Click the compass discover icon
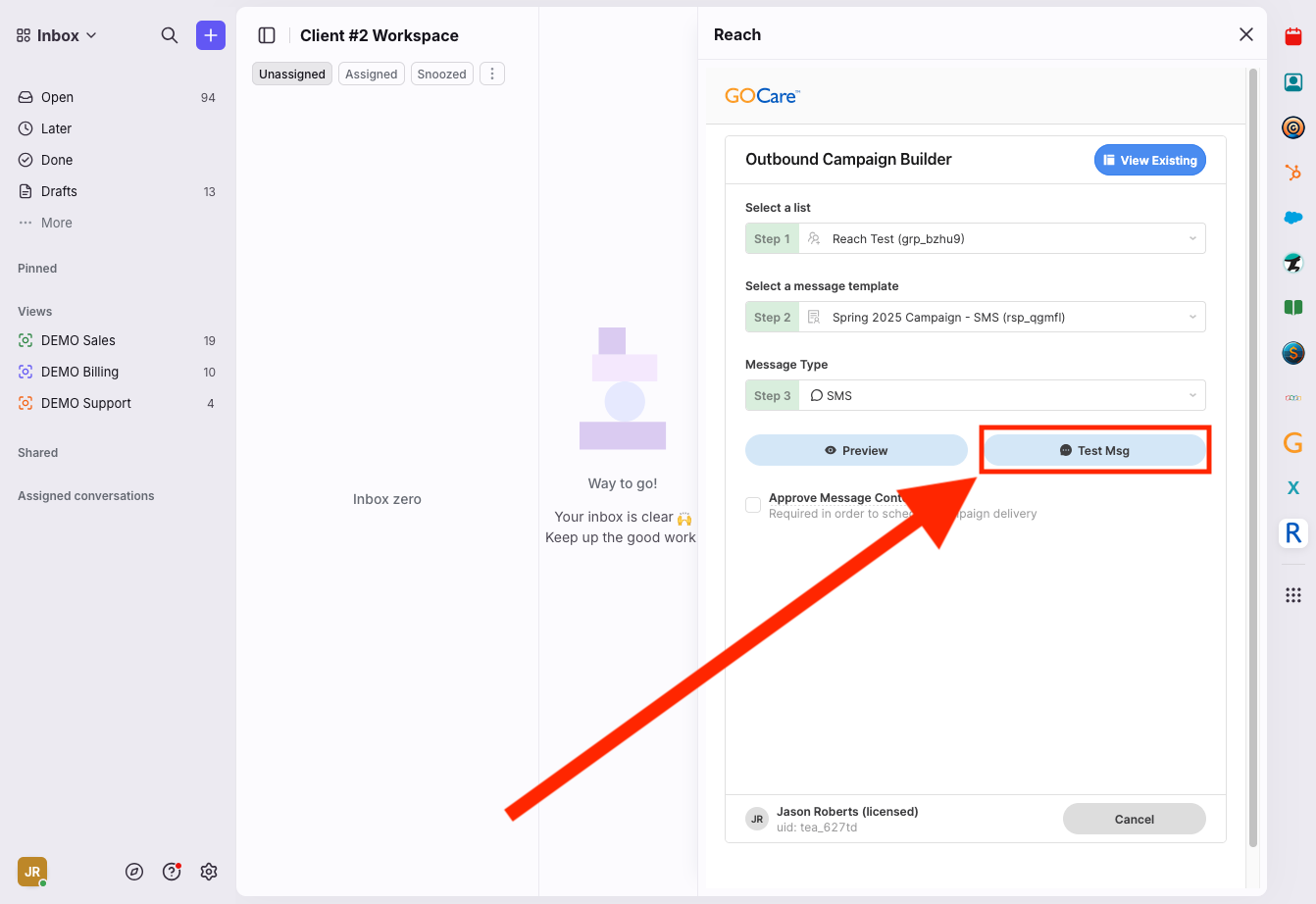 tap(134, 872)
